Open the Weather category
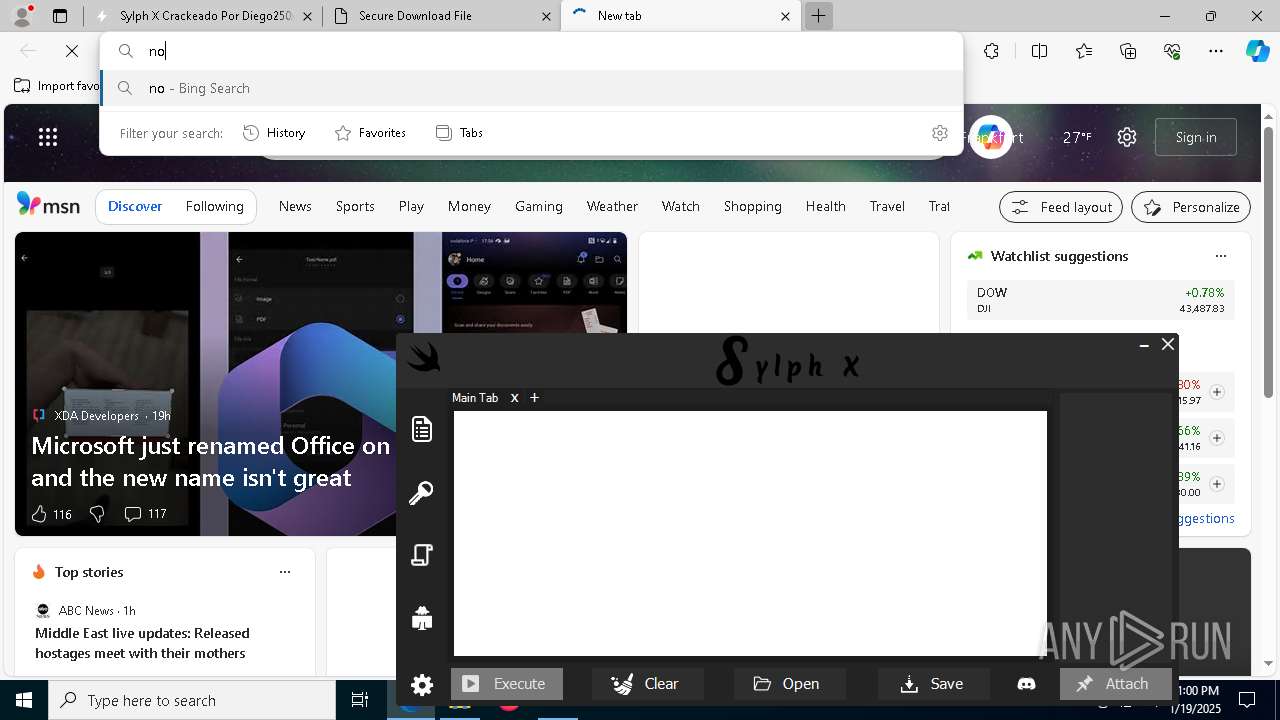This screenshot has height=720, width=1280. click(612, 206)
